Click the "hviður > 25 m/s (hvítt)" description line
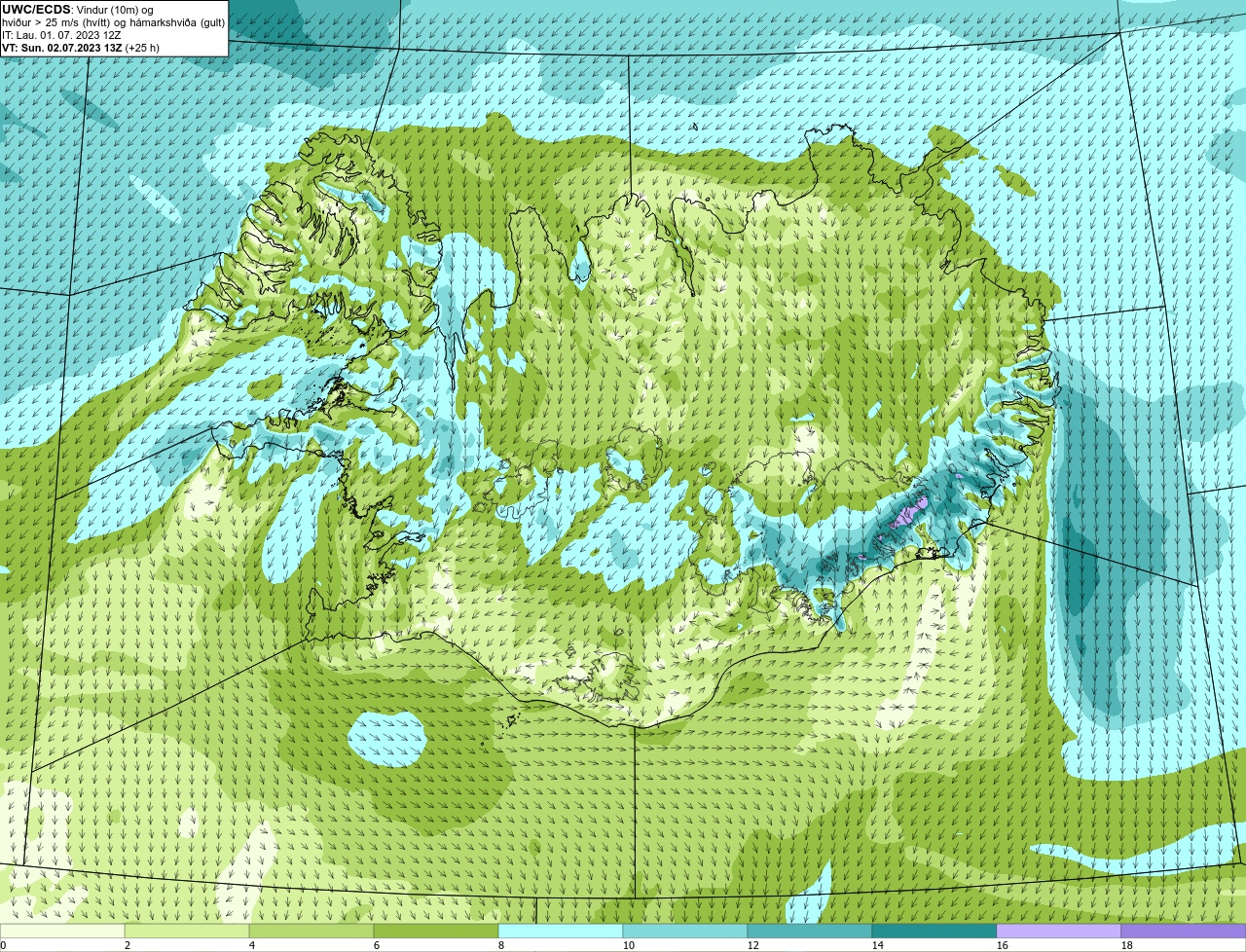This screenshot has width=1246, height=952. pyautogui.click(x=114, y=22)
